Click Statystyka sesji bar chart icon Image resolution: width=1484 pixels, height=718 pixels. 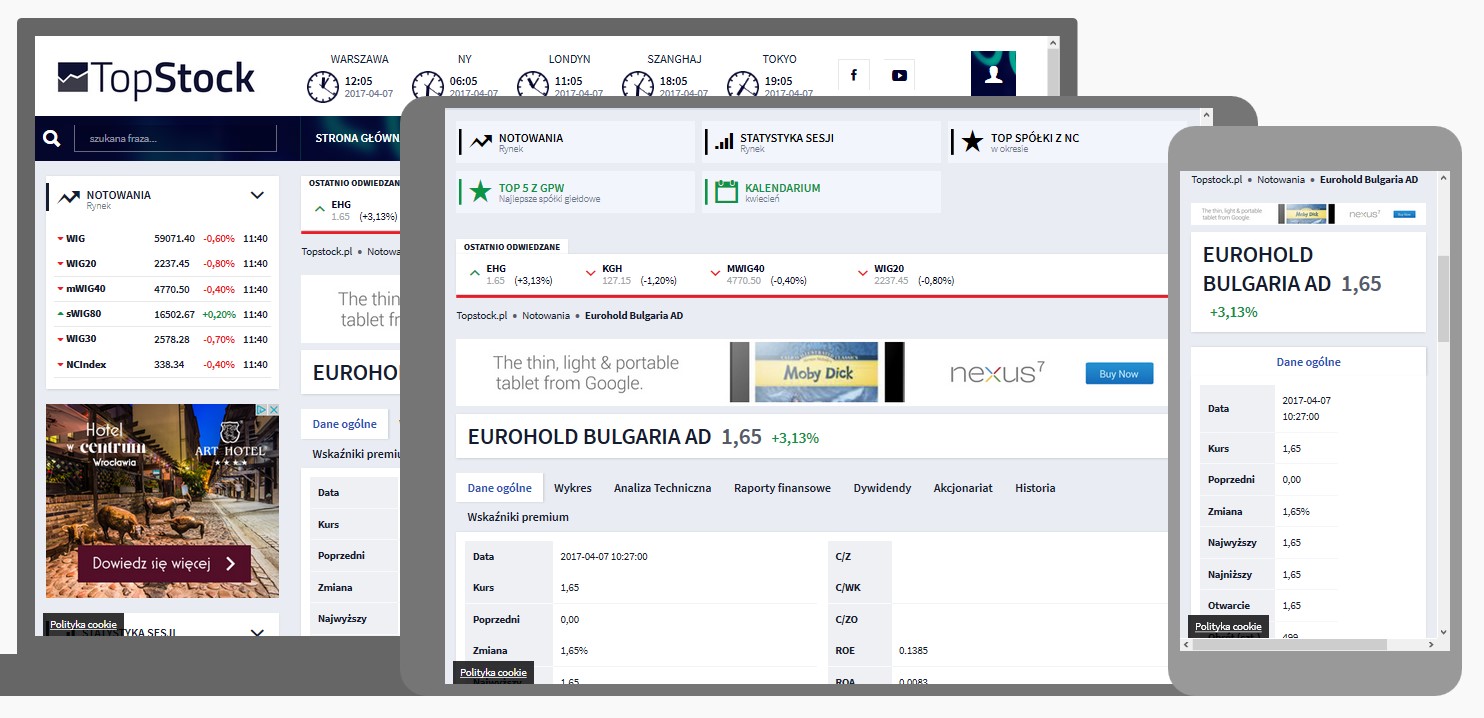coord(724,142)
